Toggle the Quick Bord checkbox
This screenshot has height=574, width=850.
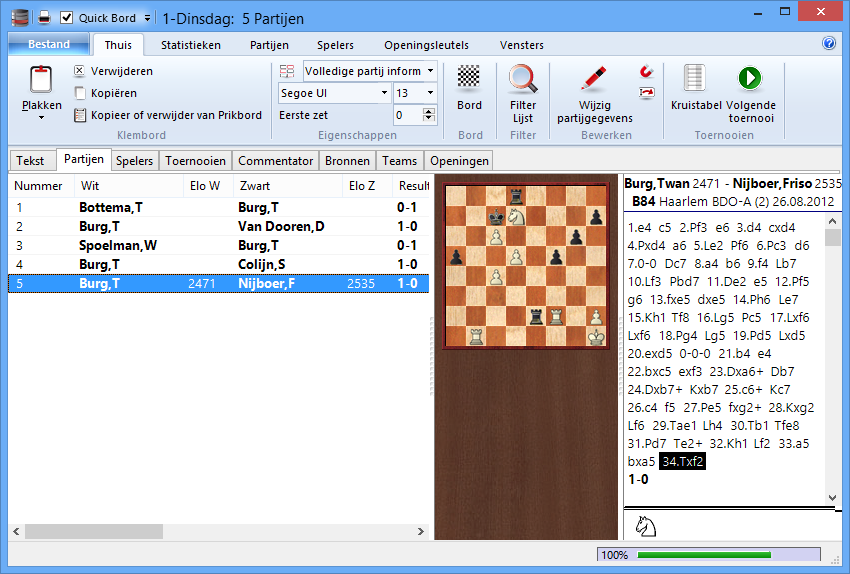click(66, 18)
